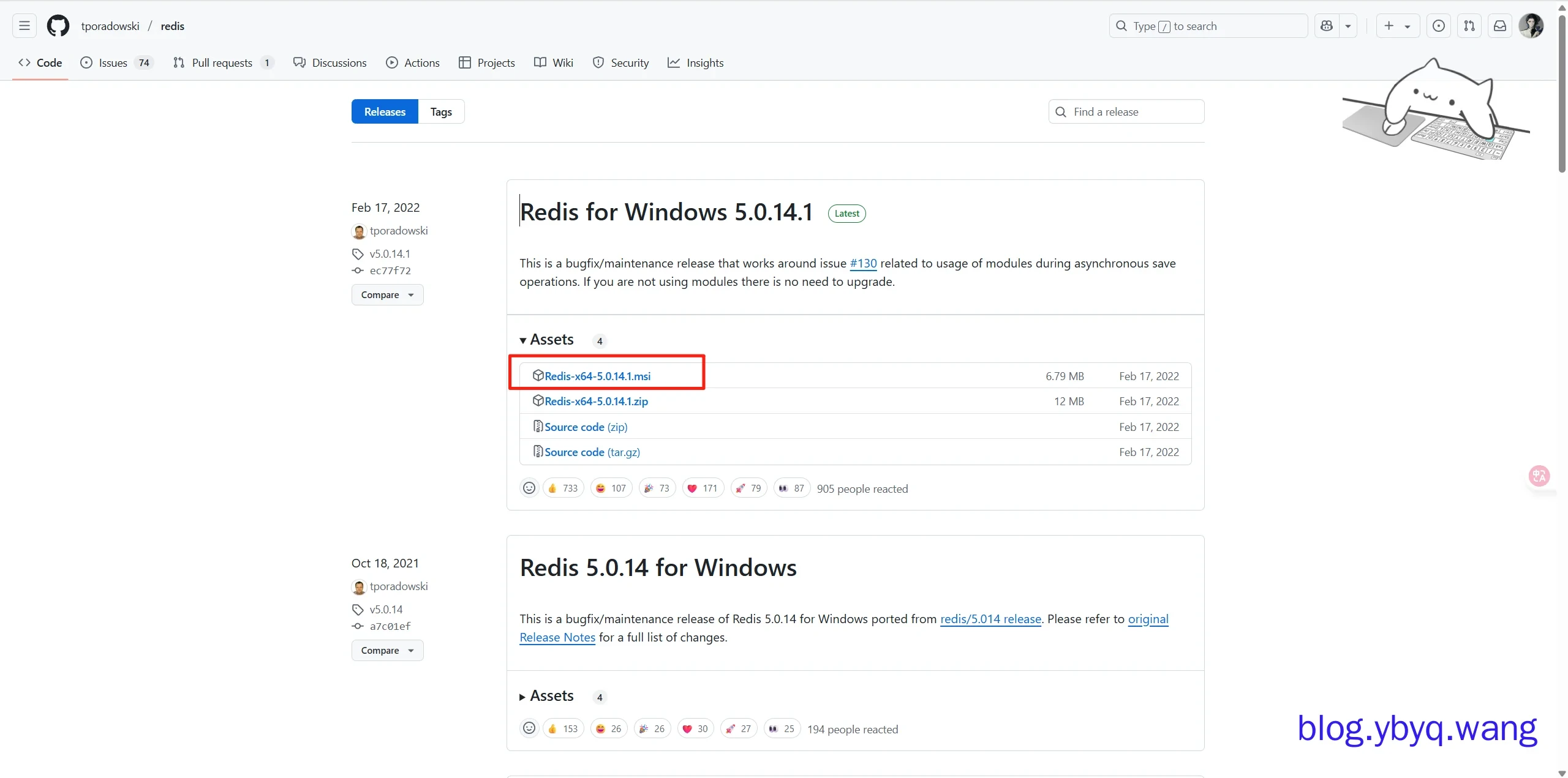Screen dimensions: 1568x778
Task: Open the Projects tab
Action: coord(487,62)
